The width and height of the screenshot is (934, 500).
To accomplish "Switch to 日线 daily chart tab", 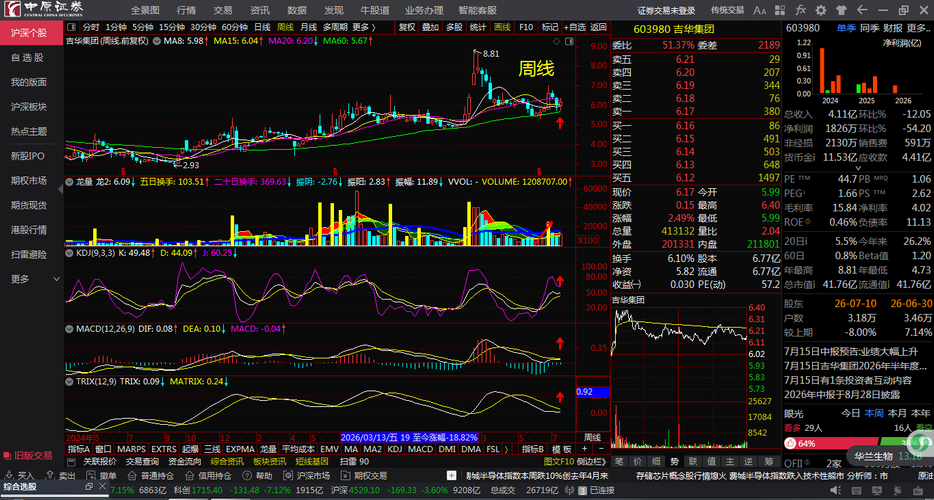I will pos(262,27).
